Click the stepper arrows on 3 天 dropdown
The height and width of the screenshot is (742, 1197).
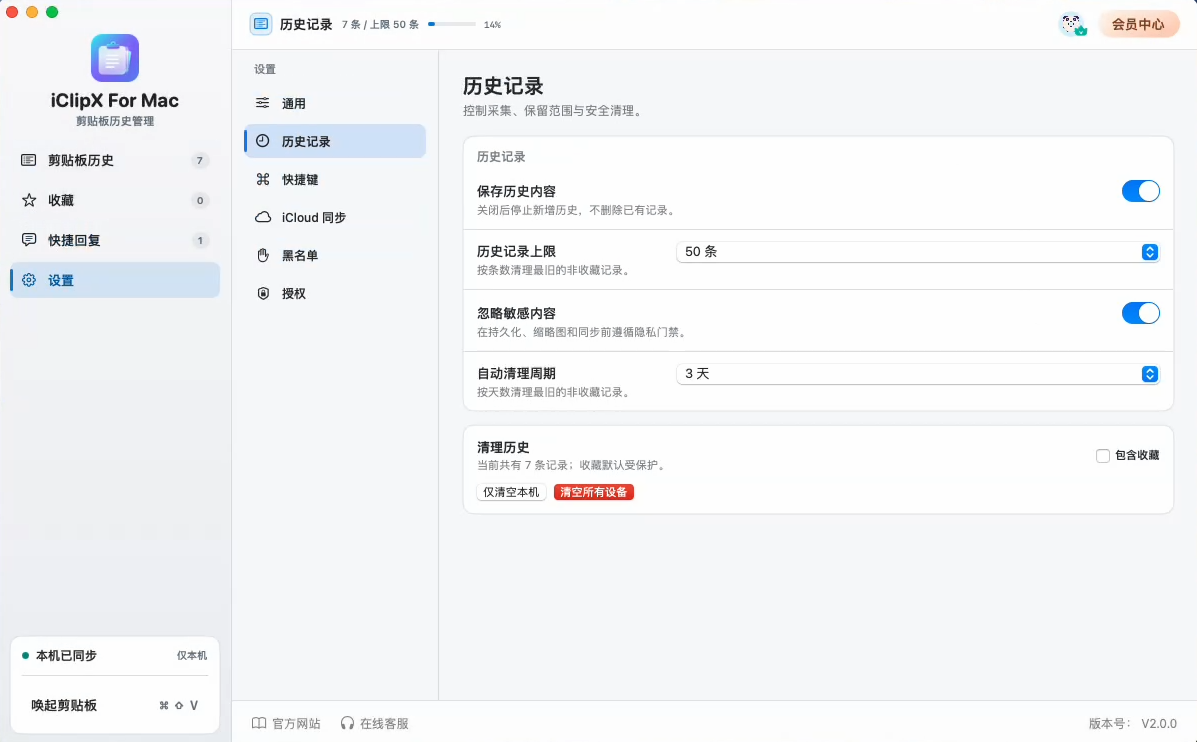[1150, 374]
